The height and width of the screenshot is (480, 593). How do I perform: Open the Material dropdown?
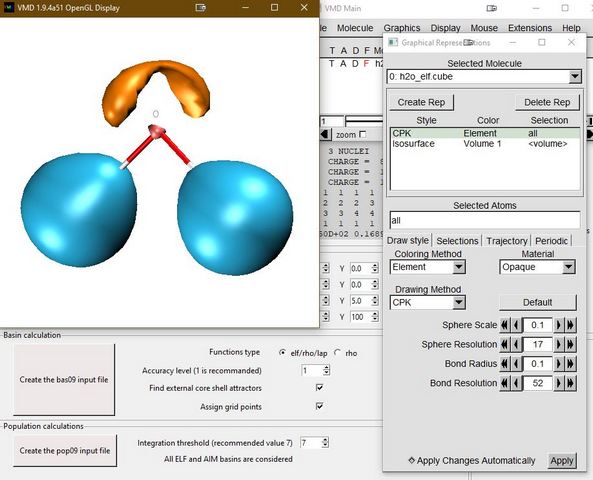point(568,267)
